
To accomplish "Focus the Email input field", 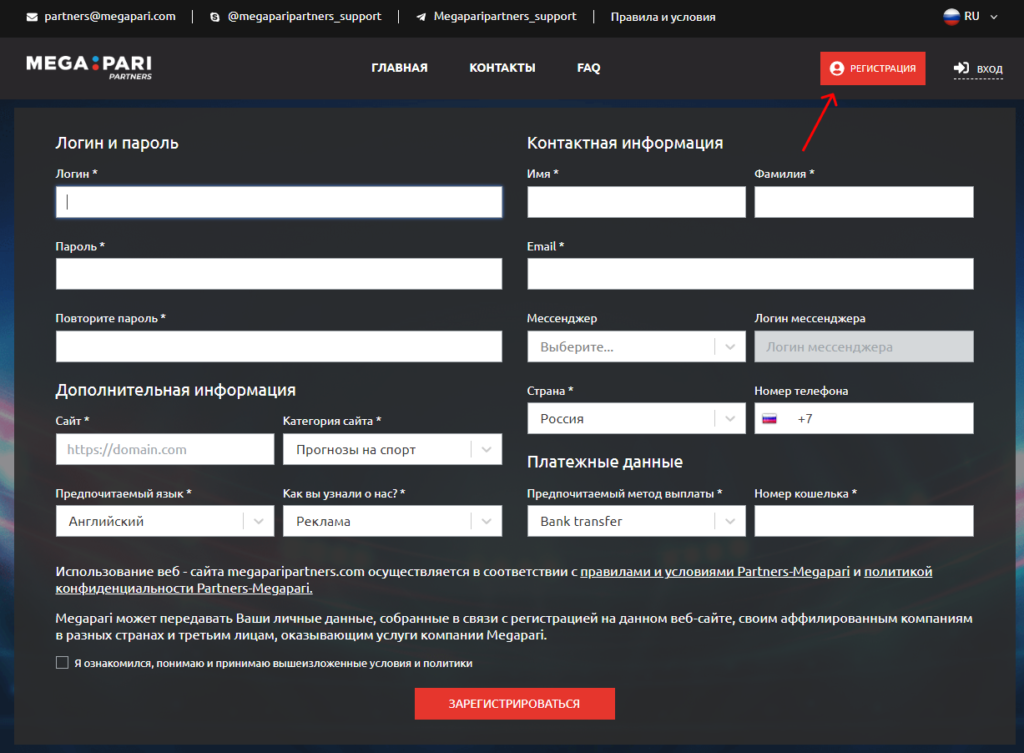I will (x=750, y=274).
